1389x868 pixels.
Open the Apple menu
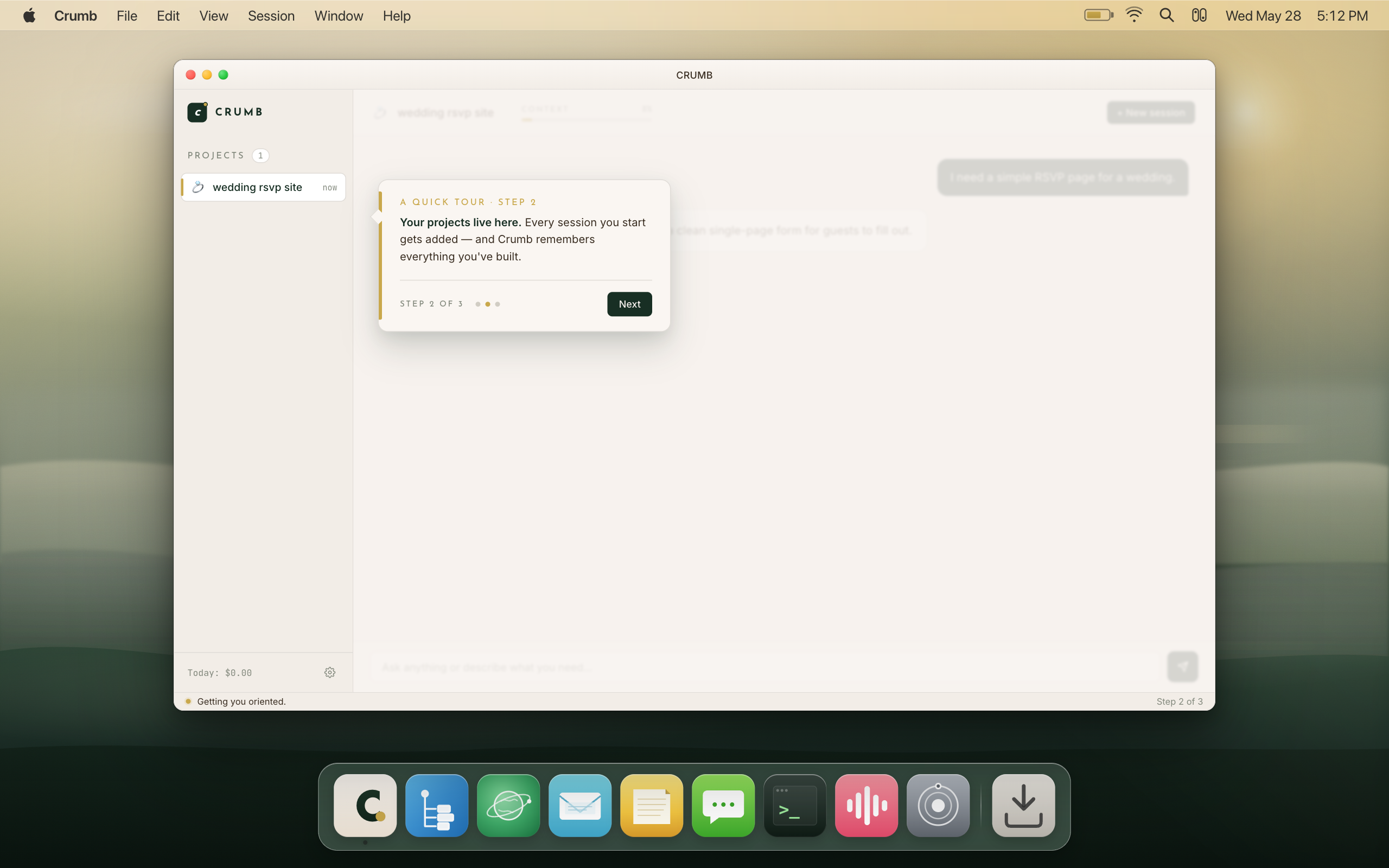click(29, 16)
